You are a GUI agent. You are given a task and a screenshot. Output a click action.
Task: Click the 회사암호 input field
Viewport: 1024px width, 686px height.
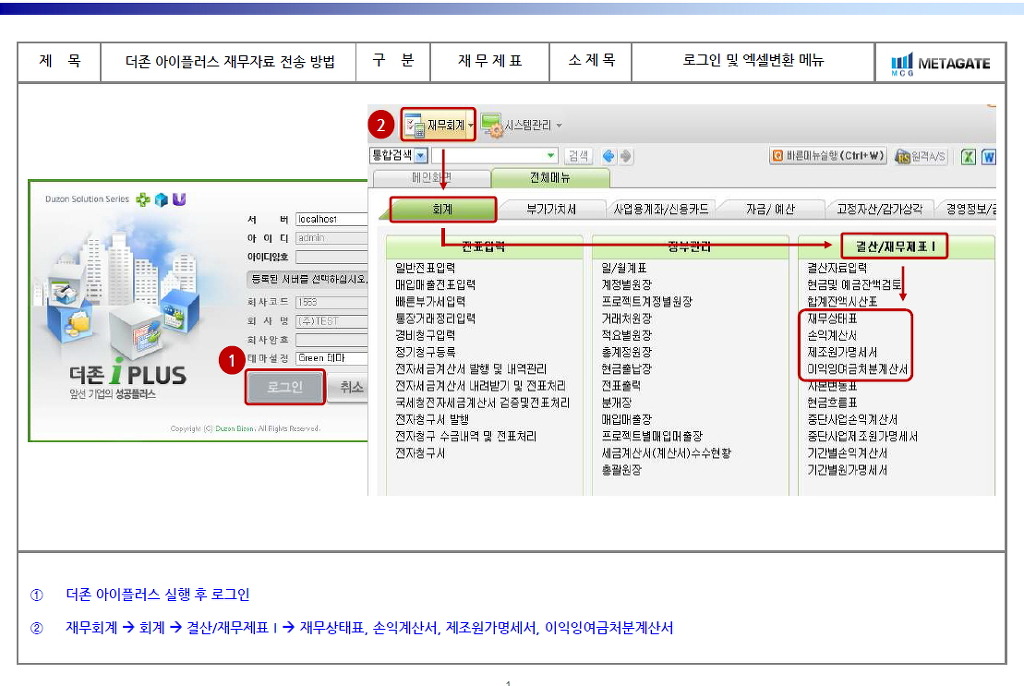pyautogui.click(x=331, y=340)
